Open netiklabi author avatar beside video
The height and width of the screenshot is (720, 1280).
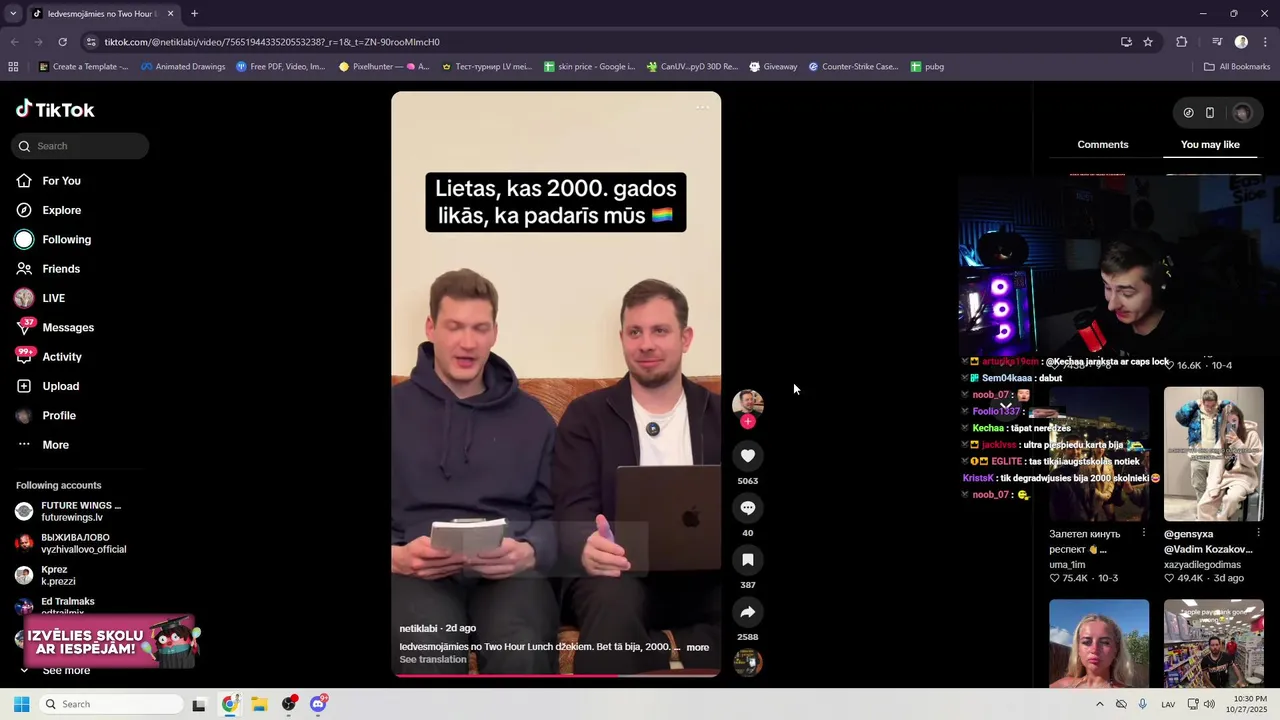point(747,403)
